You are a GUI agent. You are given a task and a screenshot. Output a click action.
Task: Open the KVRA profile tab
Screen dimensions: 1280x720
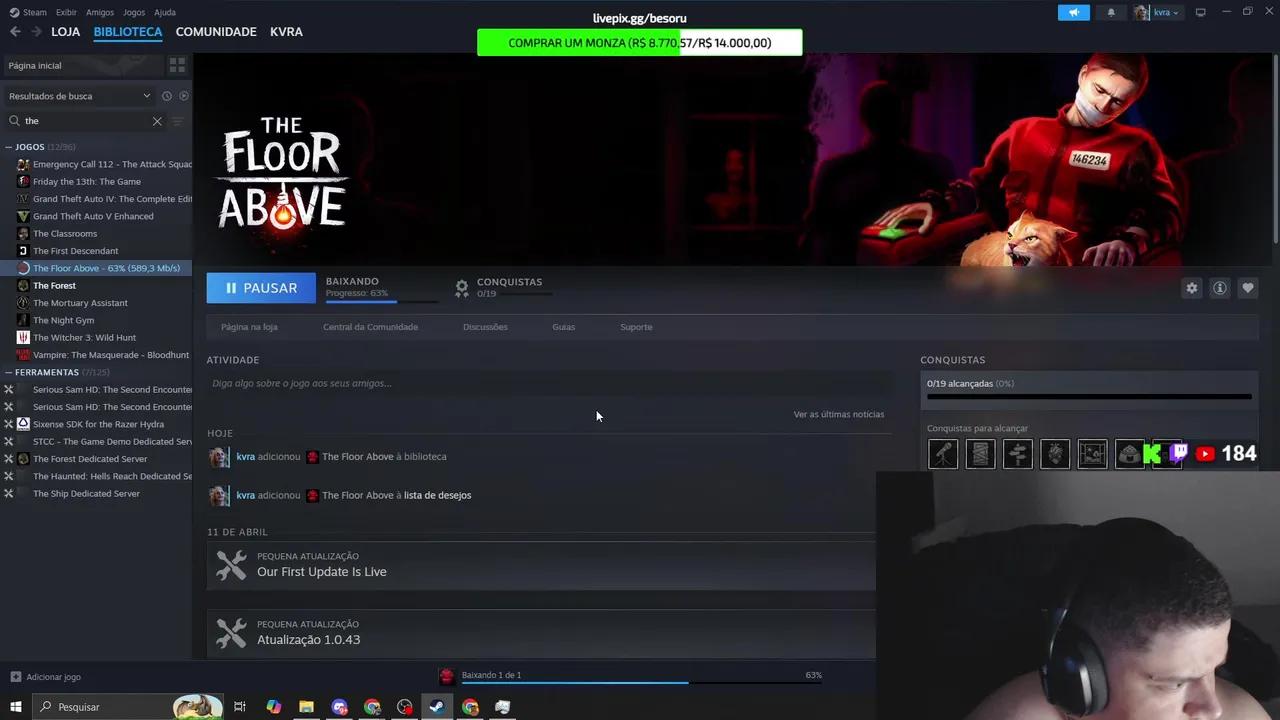click(x=286, y=32)
